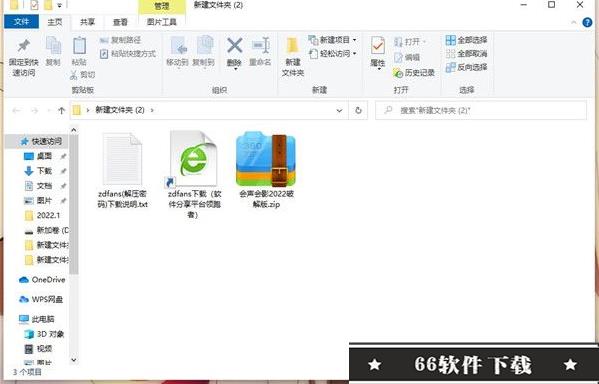Switch to the Share ribbon tab
This screenshot has width=599, height=384.
[x=87, y=22]
